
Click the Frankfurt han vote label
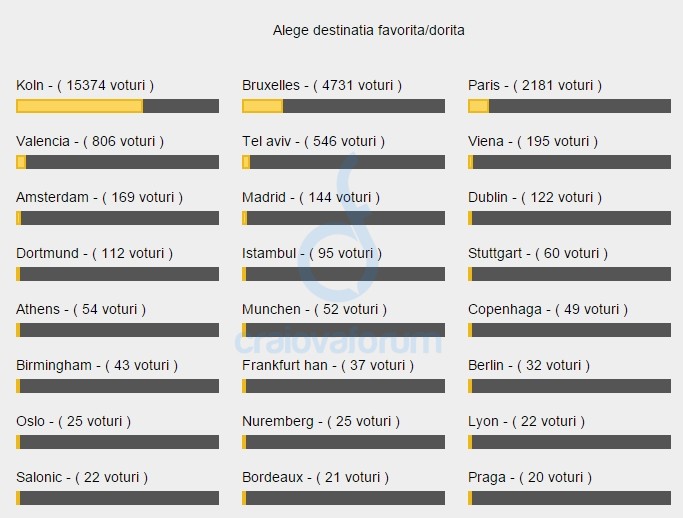[328, 366]
